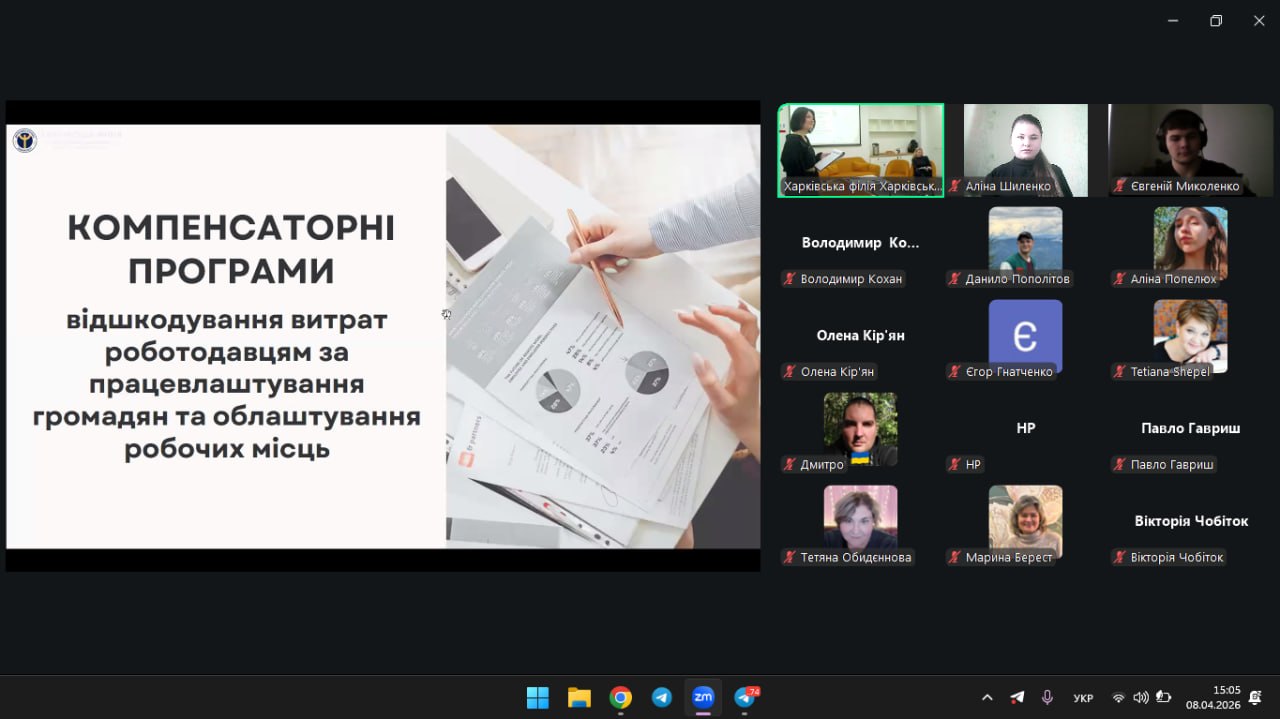This screenshot has height=719, width=1280.
Task: Select Tetiana Shepel's participant tile
Action: tap(1190, 336)
